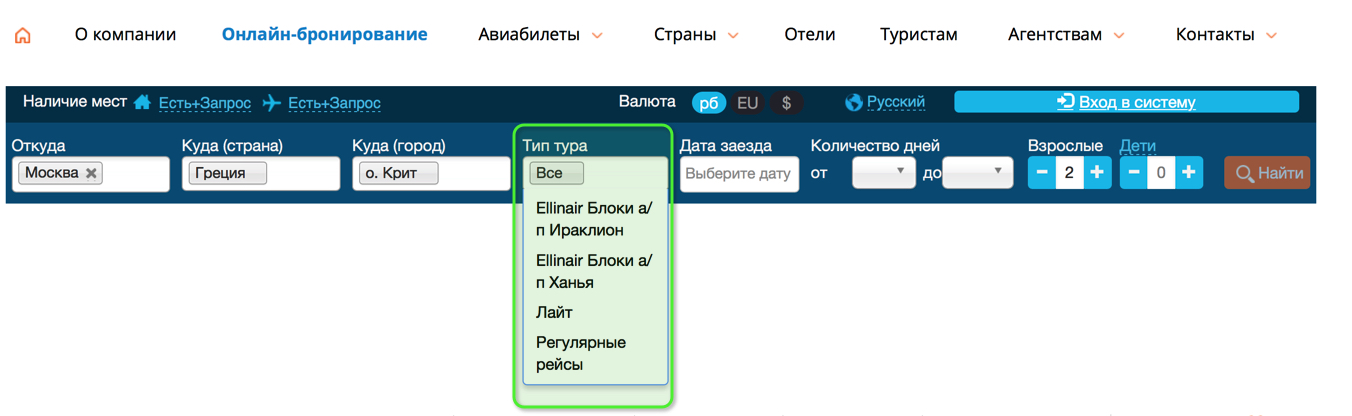Screen dimensions: 1352x416
Task: Open the days "до" dropdown
Action: (976, 173)
